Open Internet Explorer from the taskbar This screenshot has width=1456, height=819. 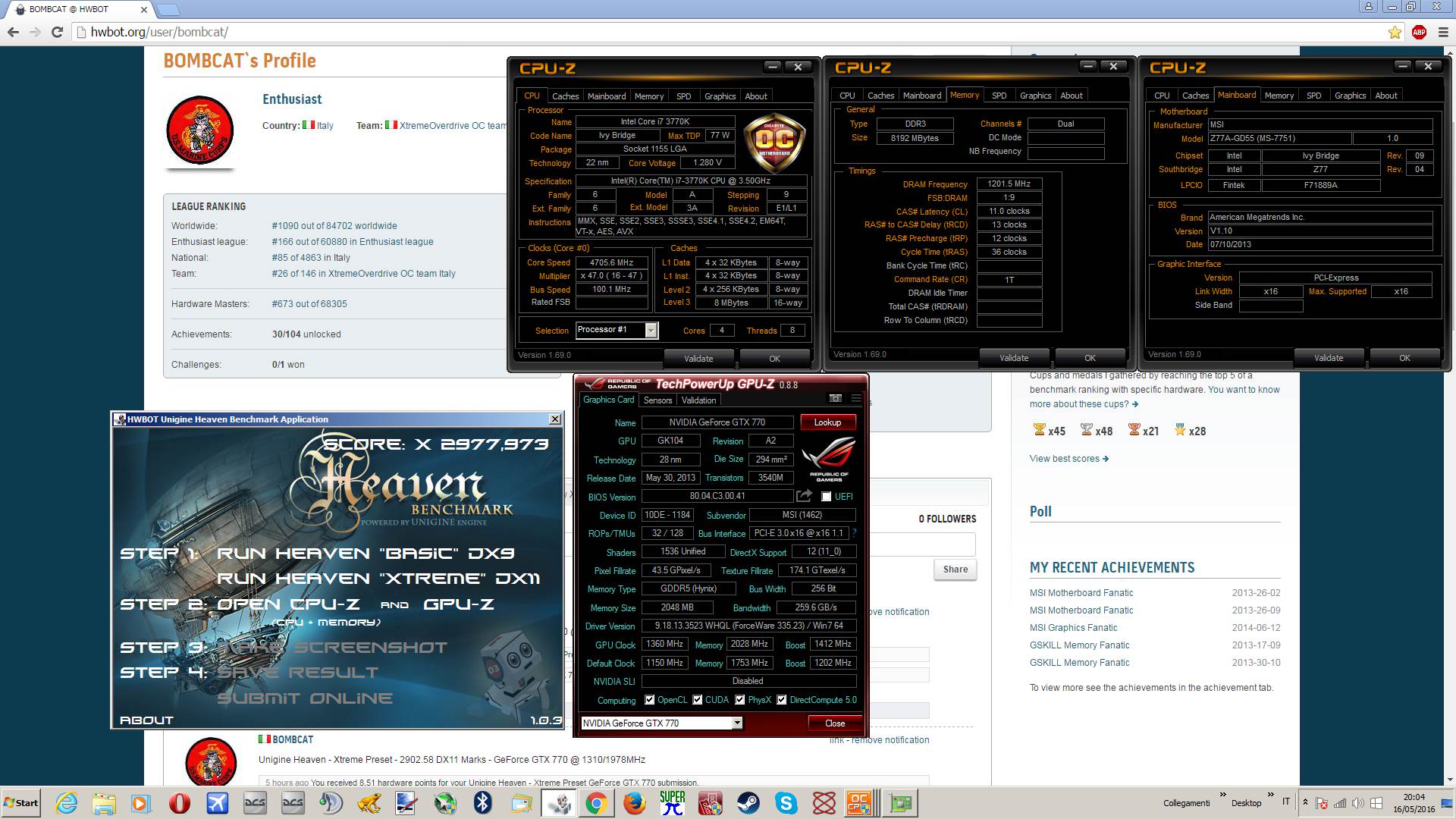66,802
